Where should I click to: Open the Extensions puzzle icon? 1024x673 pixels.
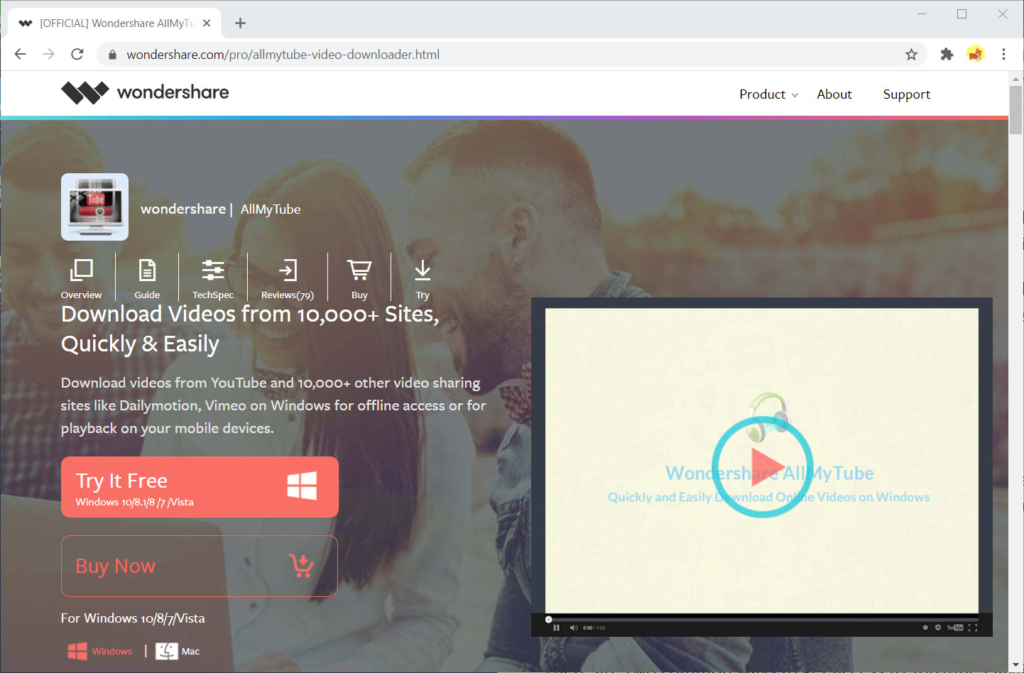[x=946, y=55]
